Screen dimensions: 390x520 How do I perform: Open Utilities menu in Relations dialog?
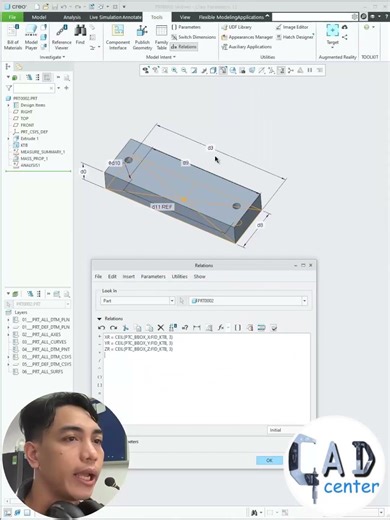tap(180, 276)
